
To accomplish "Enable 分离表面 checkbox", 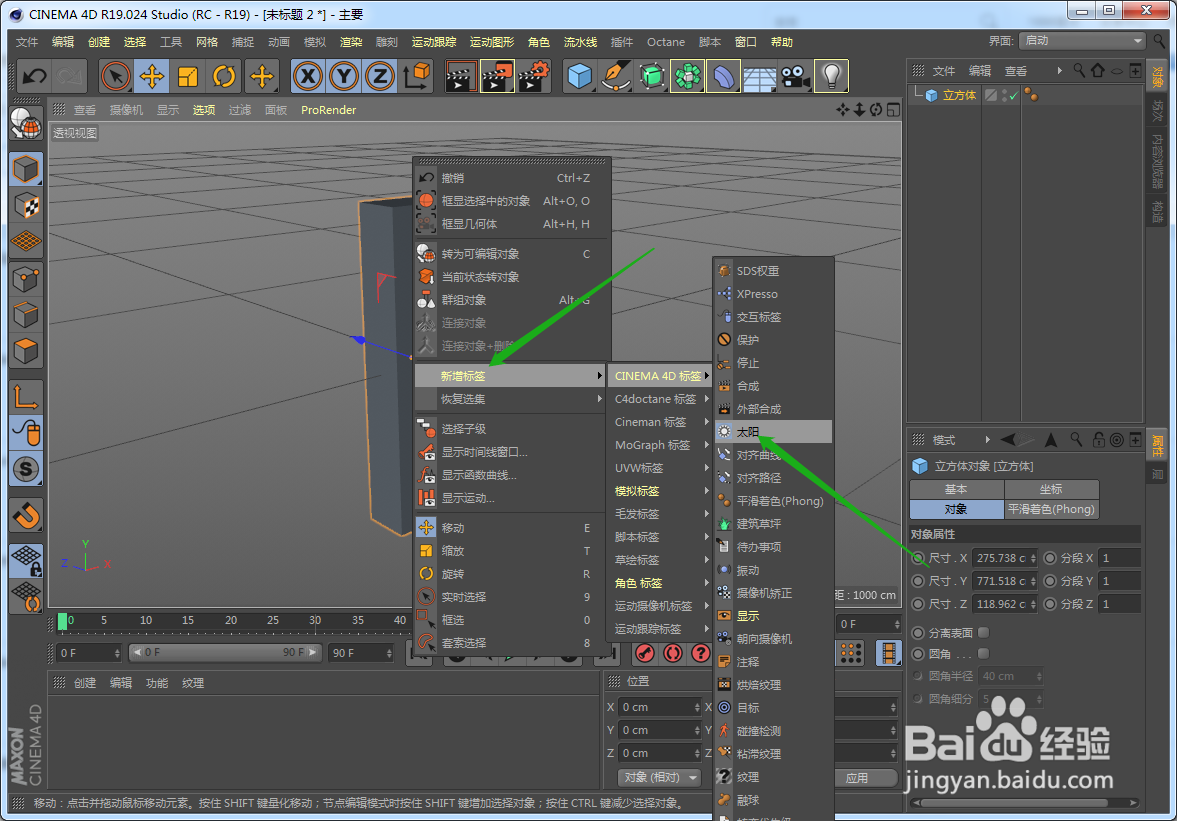I will pos(983,632).
